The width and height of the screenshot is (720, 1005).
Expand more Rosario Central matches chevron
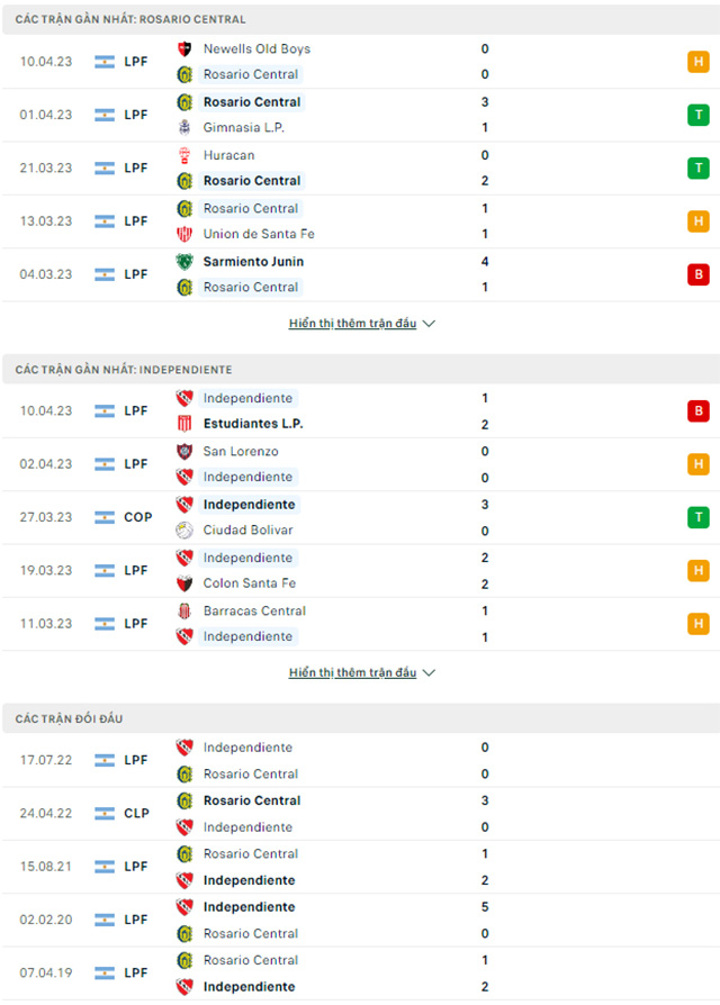coord(429,324)
